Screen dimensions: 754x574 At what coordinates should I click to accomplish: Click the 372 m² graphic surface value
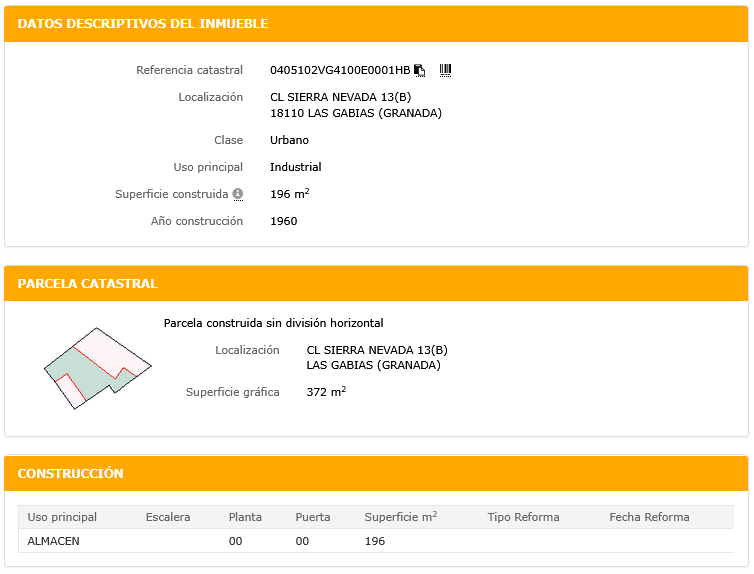tap(326, 393)
